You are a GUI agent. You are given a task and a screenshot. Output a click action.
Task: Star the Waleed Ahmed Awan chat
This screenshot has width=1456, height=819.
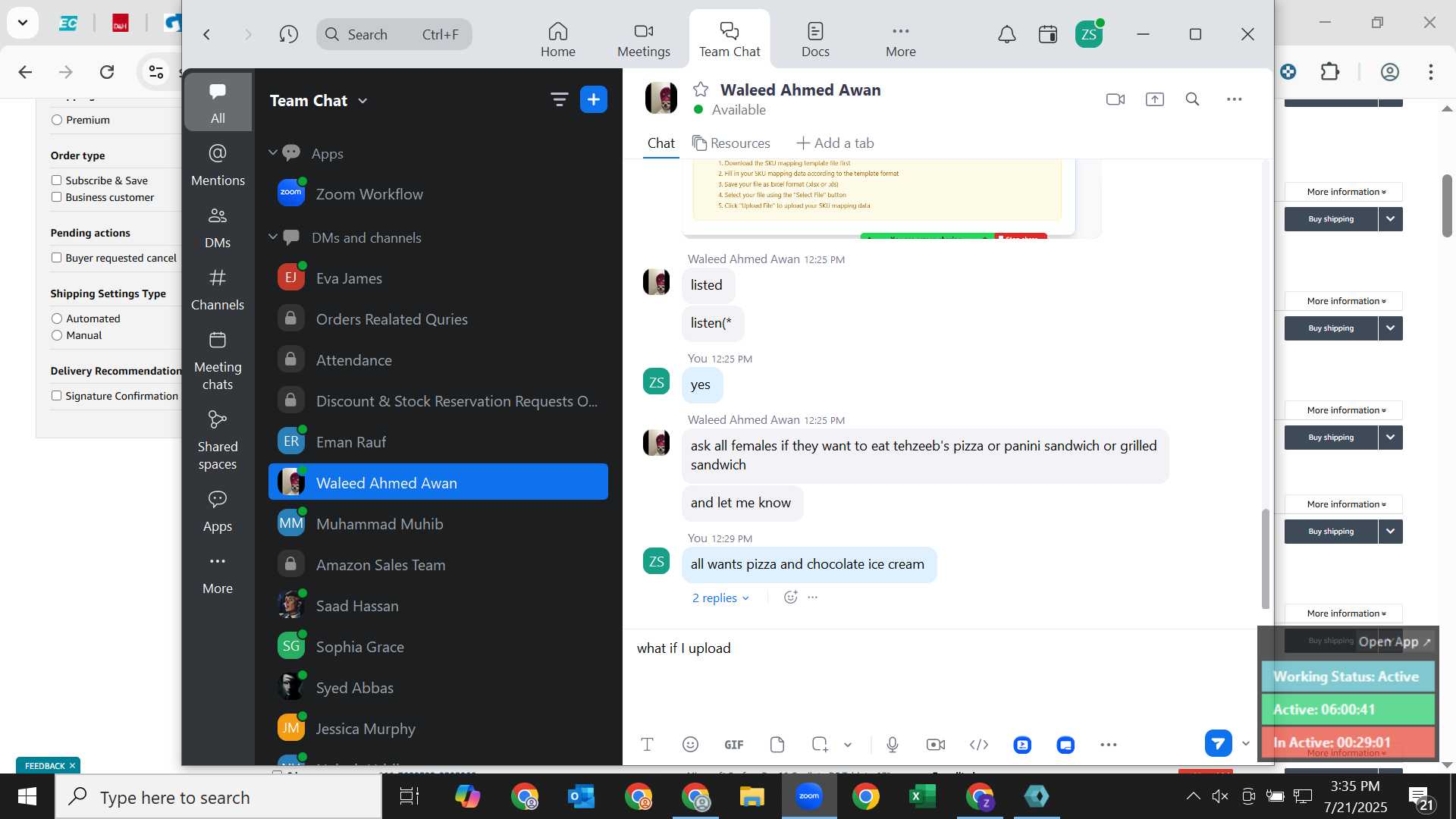(x=701, y=89)
